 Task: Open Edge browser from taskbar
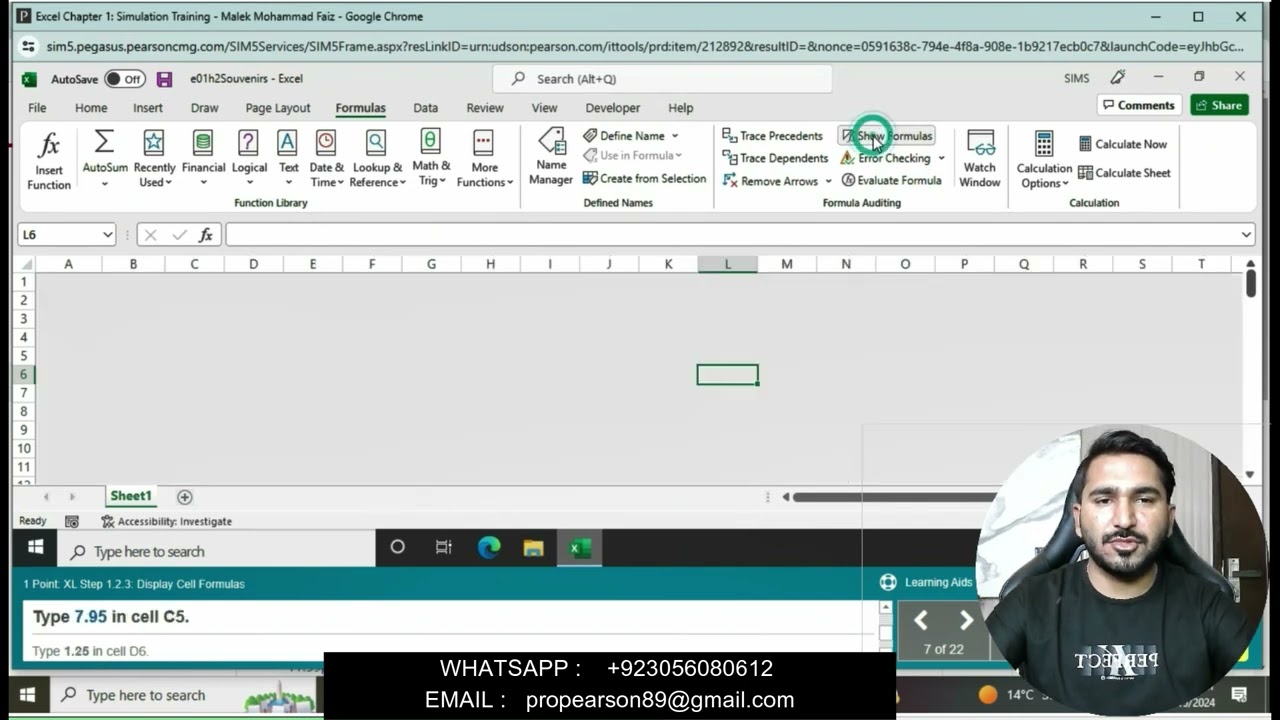pyautogui.click(x=489, y=547)
